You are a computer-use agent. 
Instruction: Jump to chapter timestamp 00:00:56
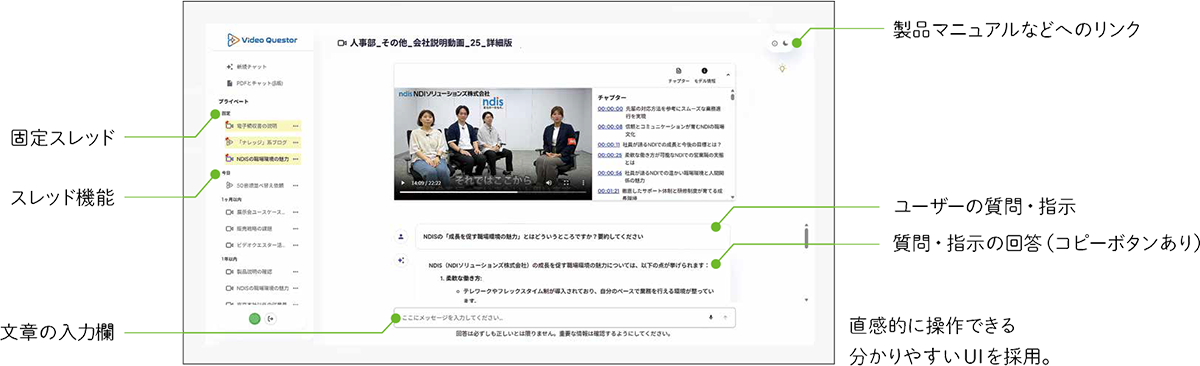pos(610,172)
